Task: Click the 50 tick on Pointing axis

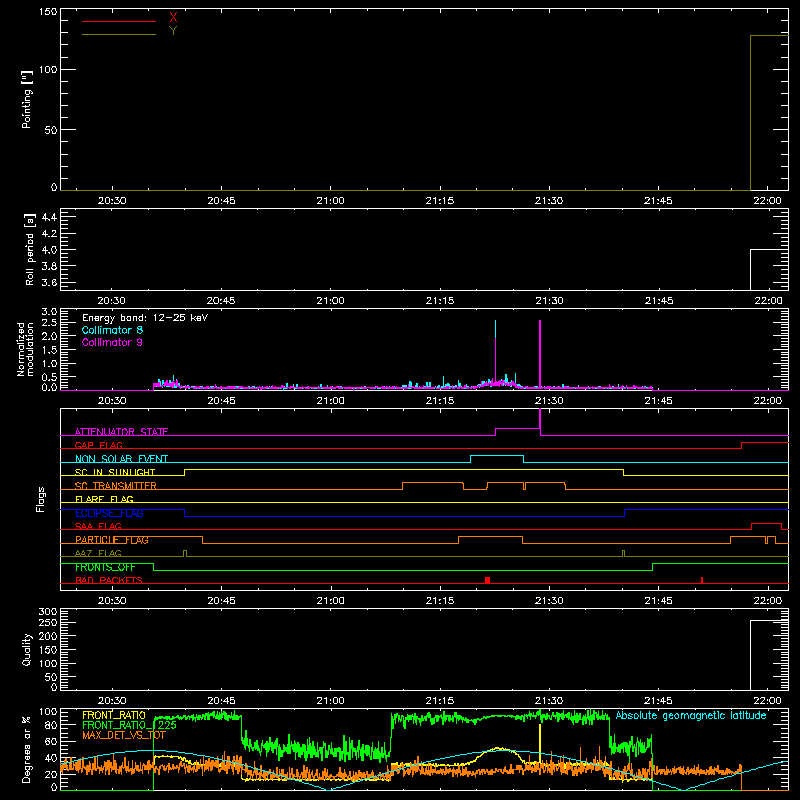Action: 51,130
